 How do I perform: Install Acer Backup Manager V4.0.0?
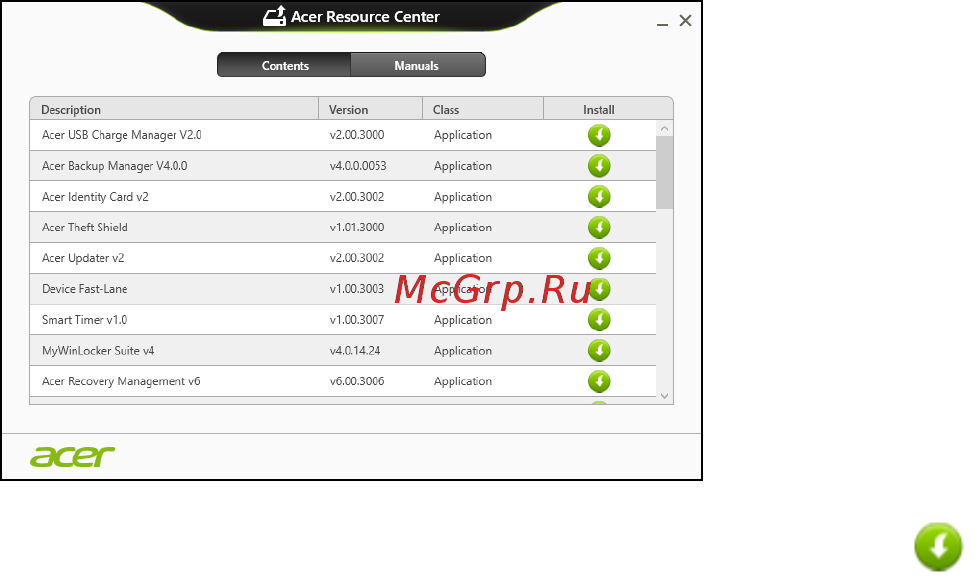[x=599, y=166]
